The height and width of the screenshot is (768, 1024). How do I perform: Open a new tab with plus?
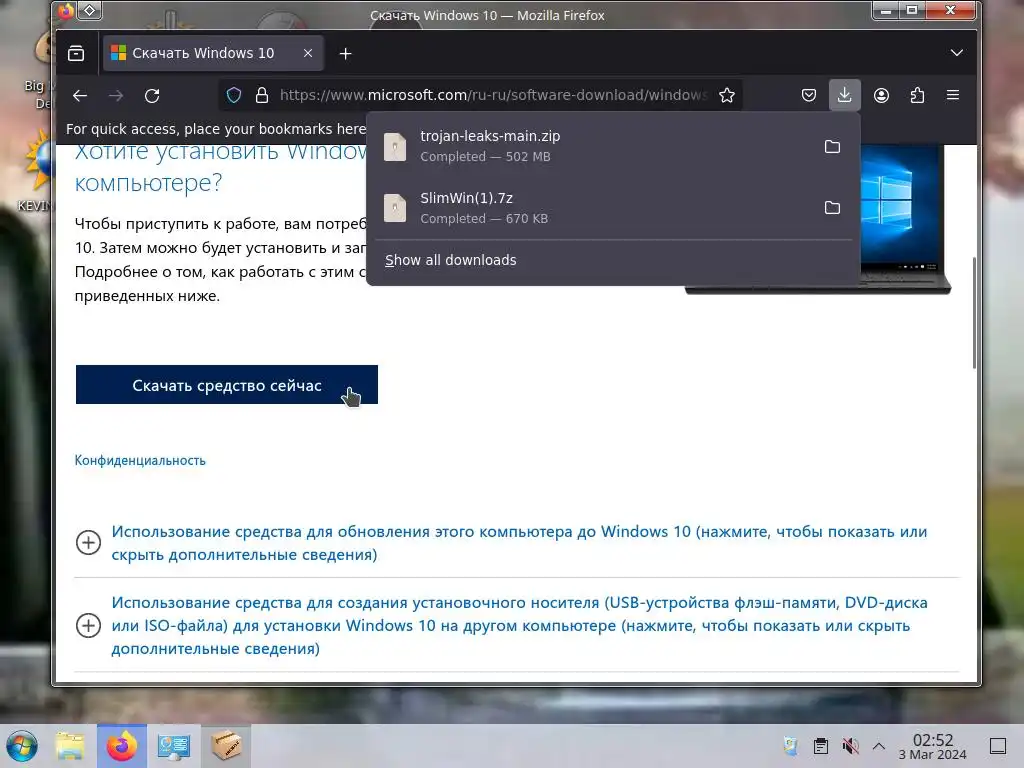(345, 54)
